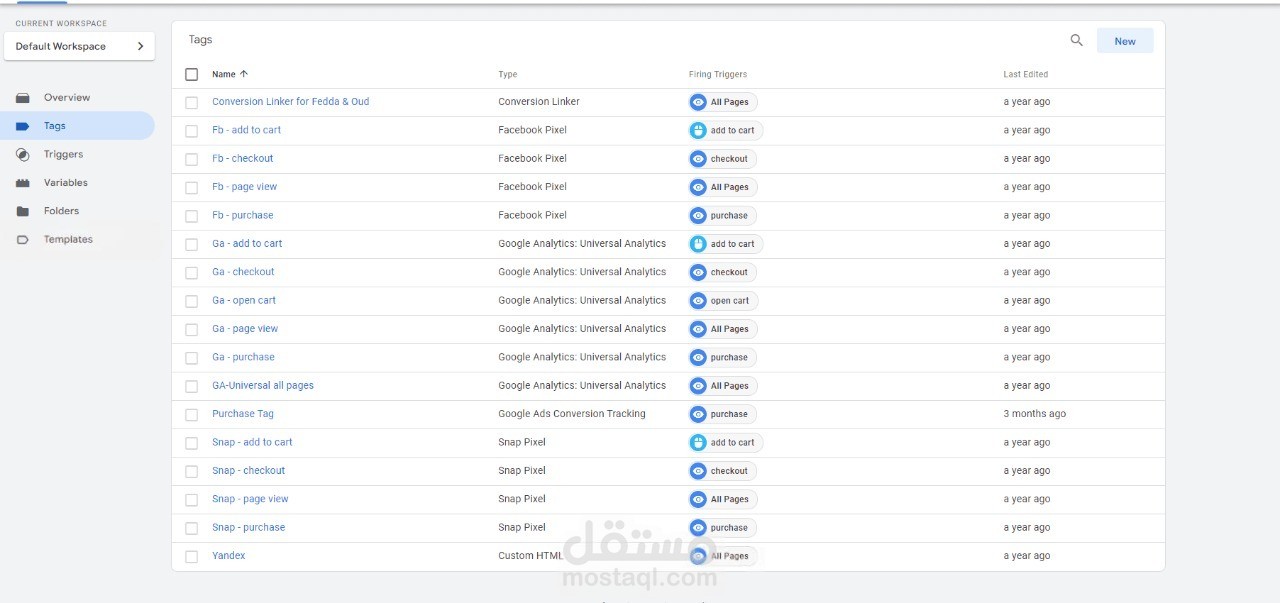Image resolution: width=1280 pixels, height=603 pixels.
Task: Check the Ga - open cart row checkbox
Action: point(192,301)
